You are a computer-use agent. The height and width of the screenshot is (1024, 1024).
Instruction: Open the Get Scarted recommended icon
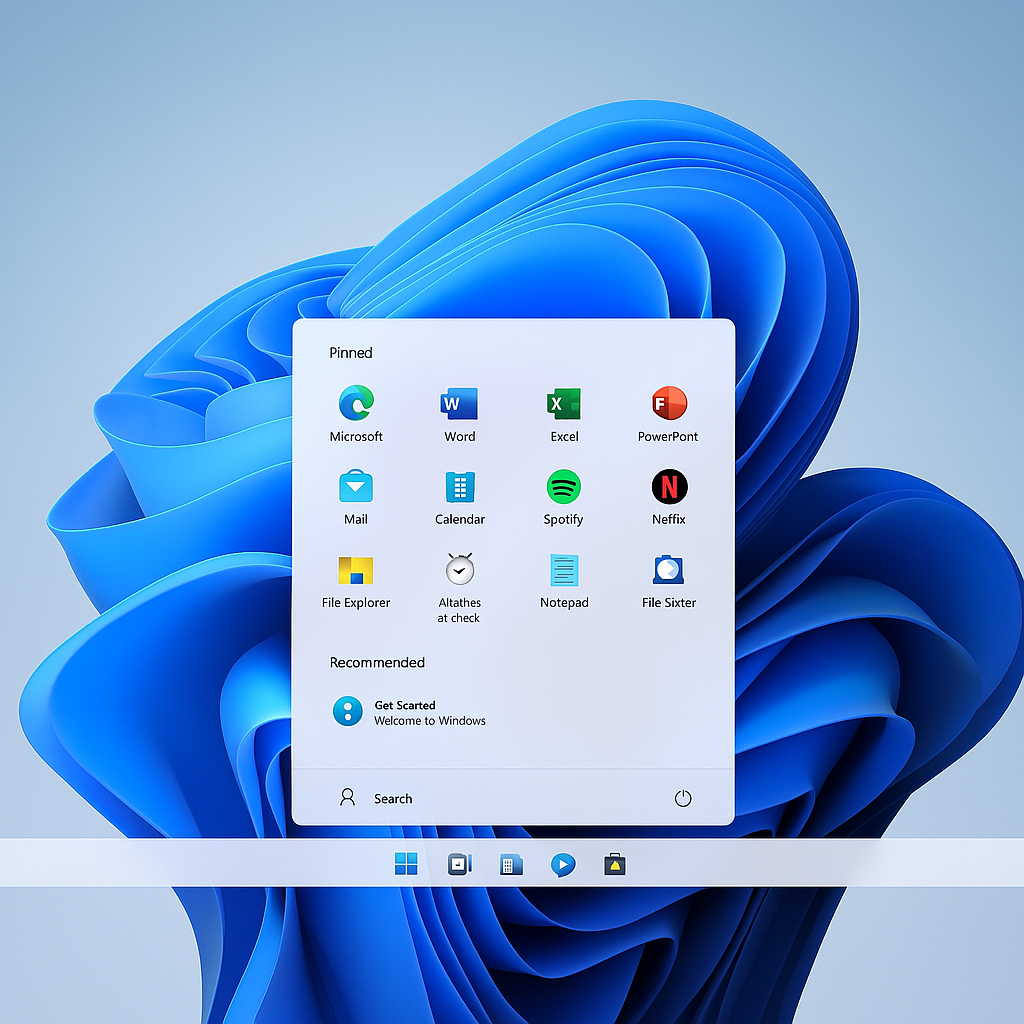pos(347,711)
